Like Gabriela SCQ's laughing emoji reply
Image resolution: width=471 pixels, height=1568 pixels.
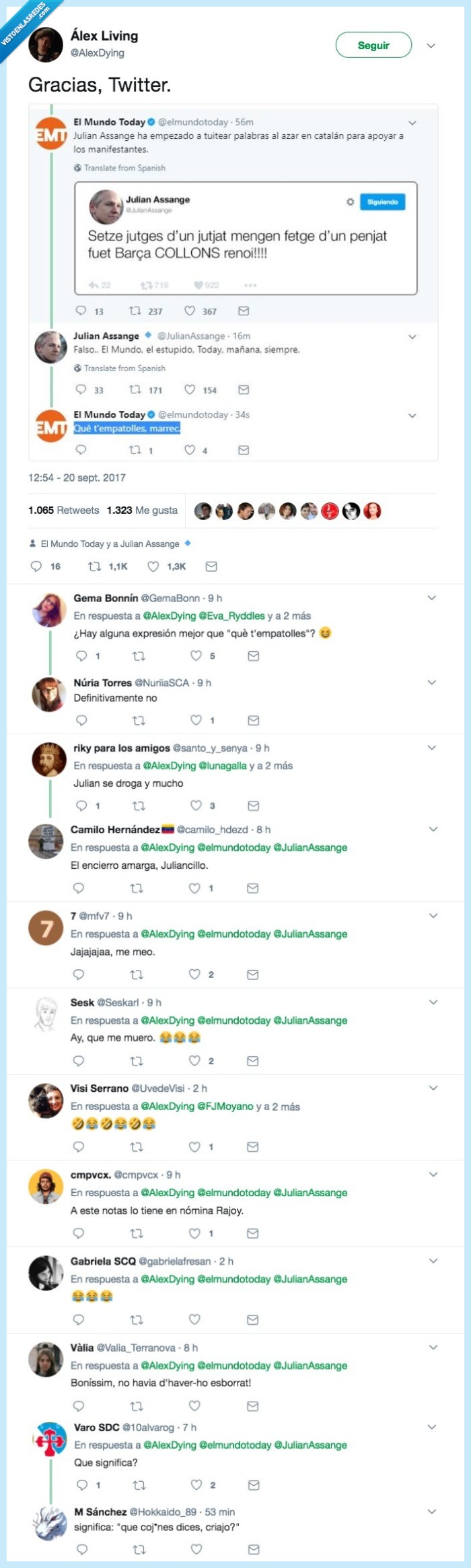tap(194, 1319)
